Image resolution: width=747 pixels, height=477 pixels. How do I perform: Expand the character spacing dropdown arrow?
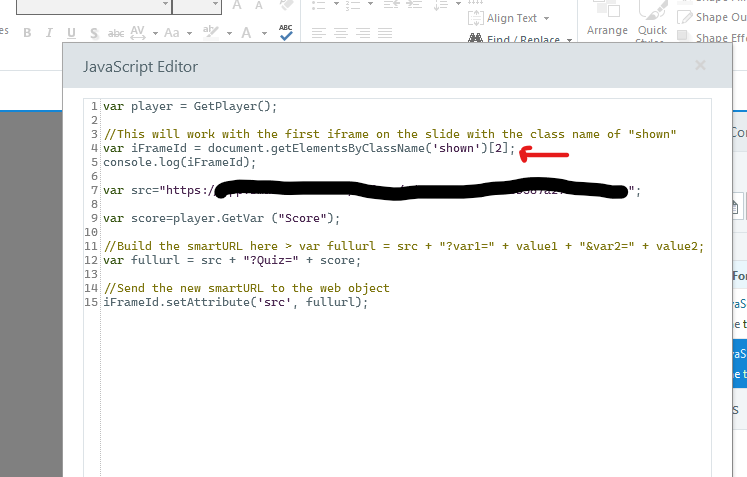click(x=155, y=33)
